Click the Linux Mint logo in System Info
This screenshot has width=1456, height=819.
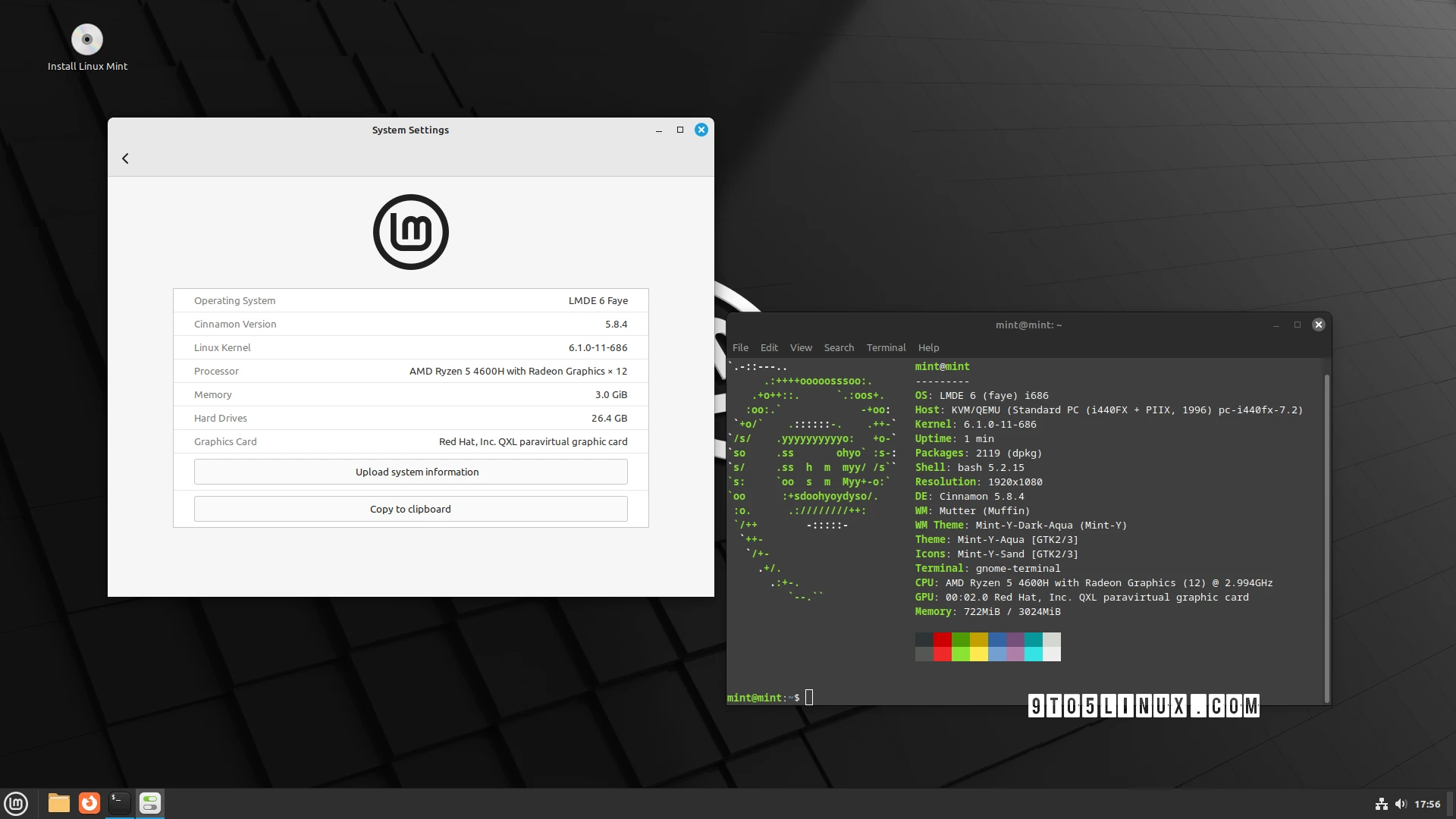(x=410, y=231)
